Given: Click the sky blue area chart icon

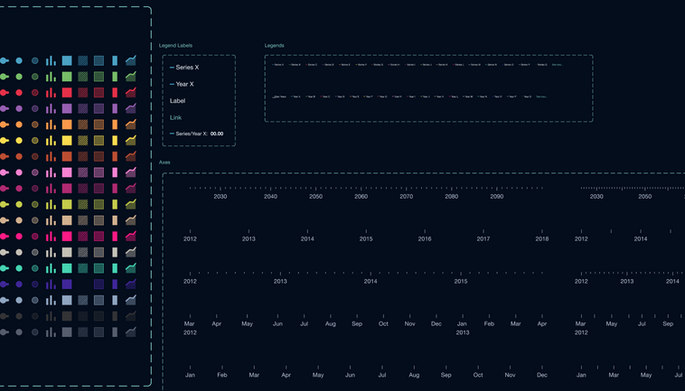Looking at the screenshot, I should click(131, 60).
